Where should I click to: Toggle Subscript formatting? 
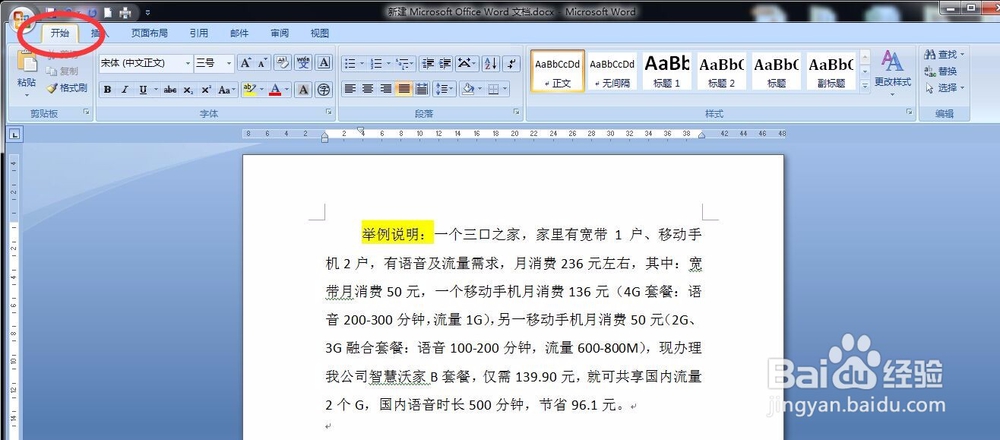(x=188, y=90)
